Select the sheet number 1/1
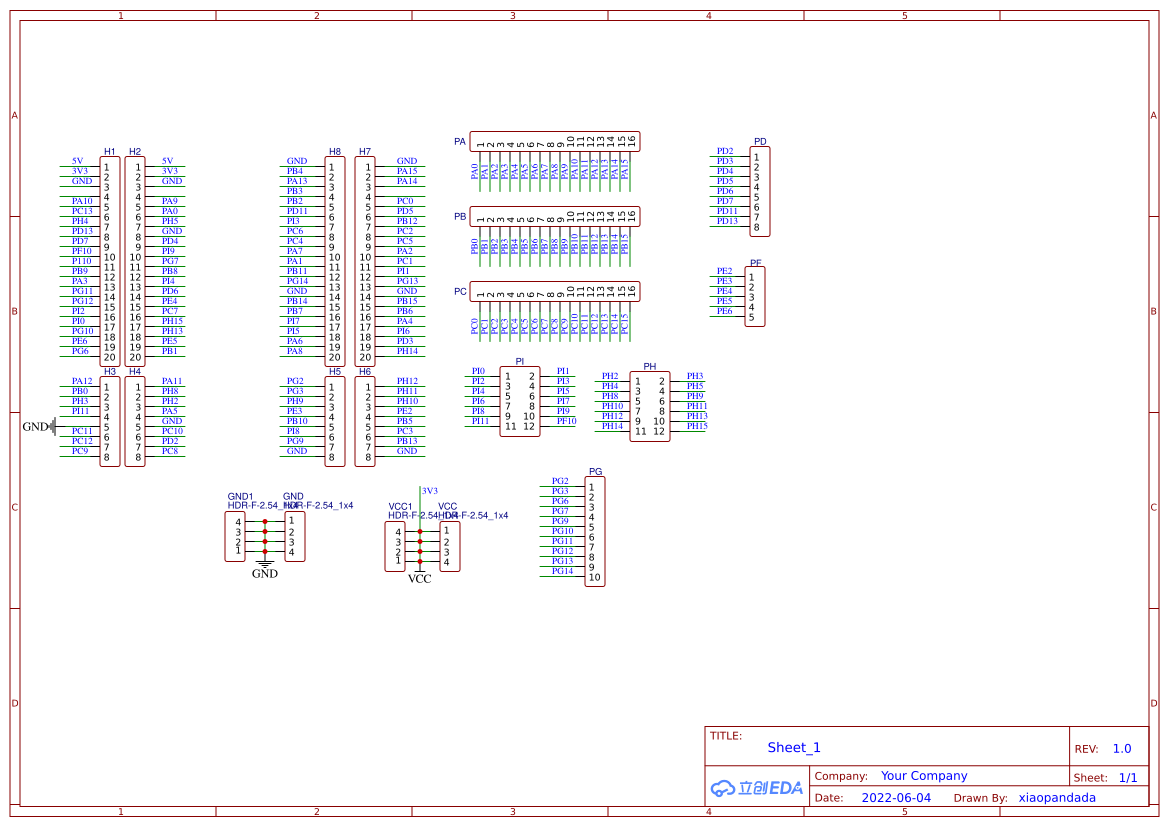The image size is (1169, 827). [1128, 778]
